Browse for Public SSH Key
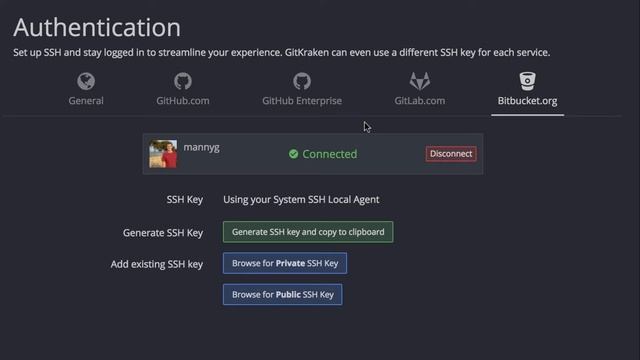Screen dimensions: 640x360 pyautogui.click(x=282, y=294)
